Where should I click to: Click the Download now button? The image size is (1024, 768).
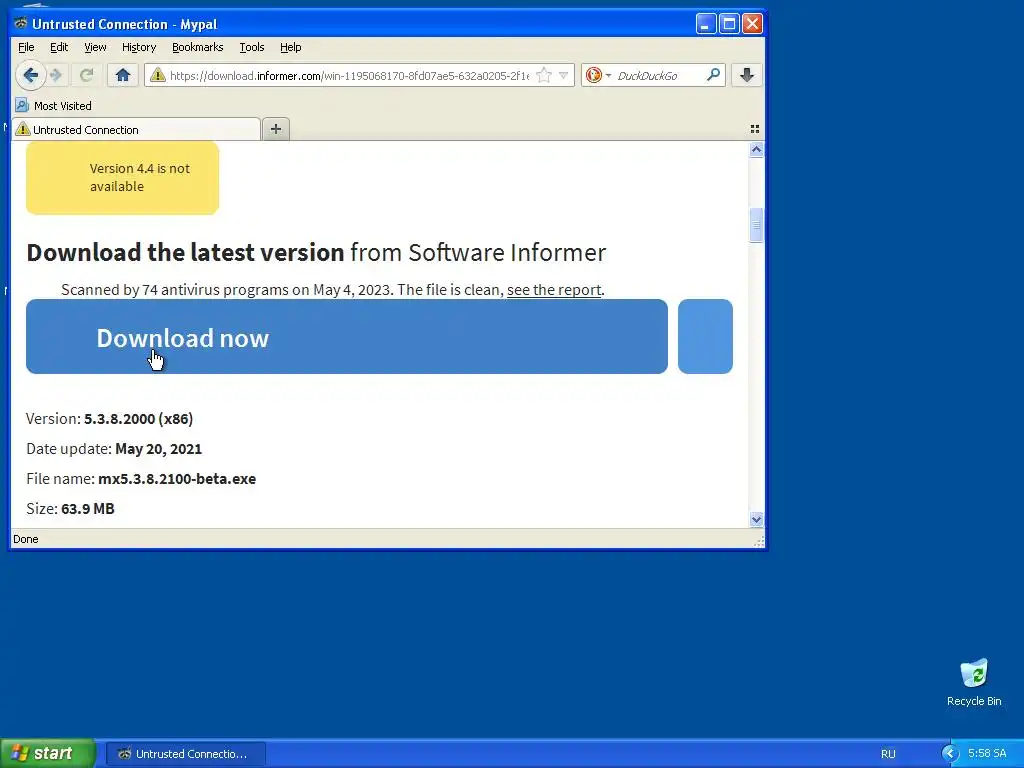point(347,337)
